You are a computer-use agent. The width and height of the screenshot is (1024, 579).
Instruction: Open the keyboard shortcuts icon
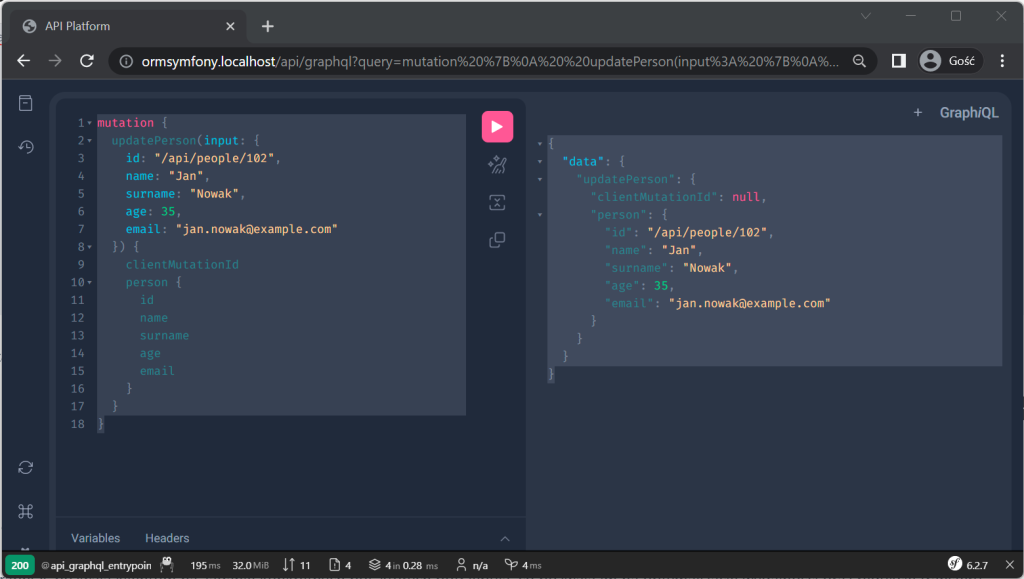click(x=25, y=511)
